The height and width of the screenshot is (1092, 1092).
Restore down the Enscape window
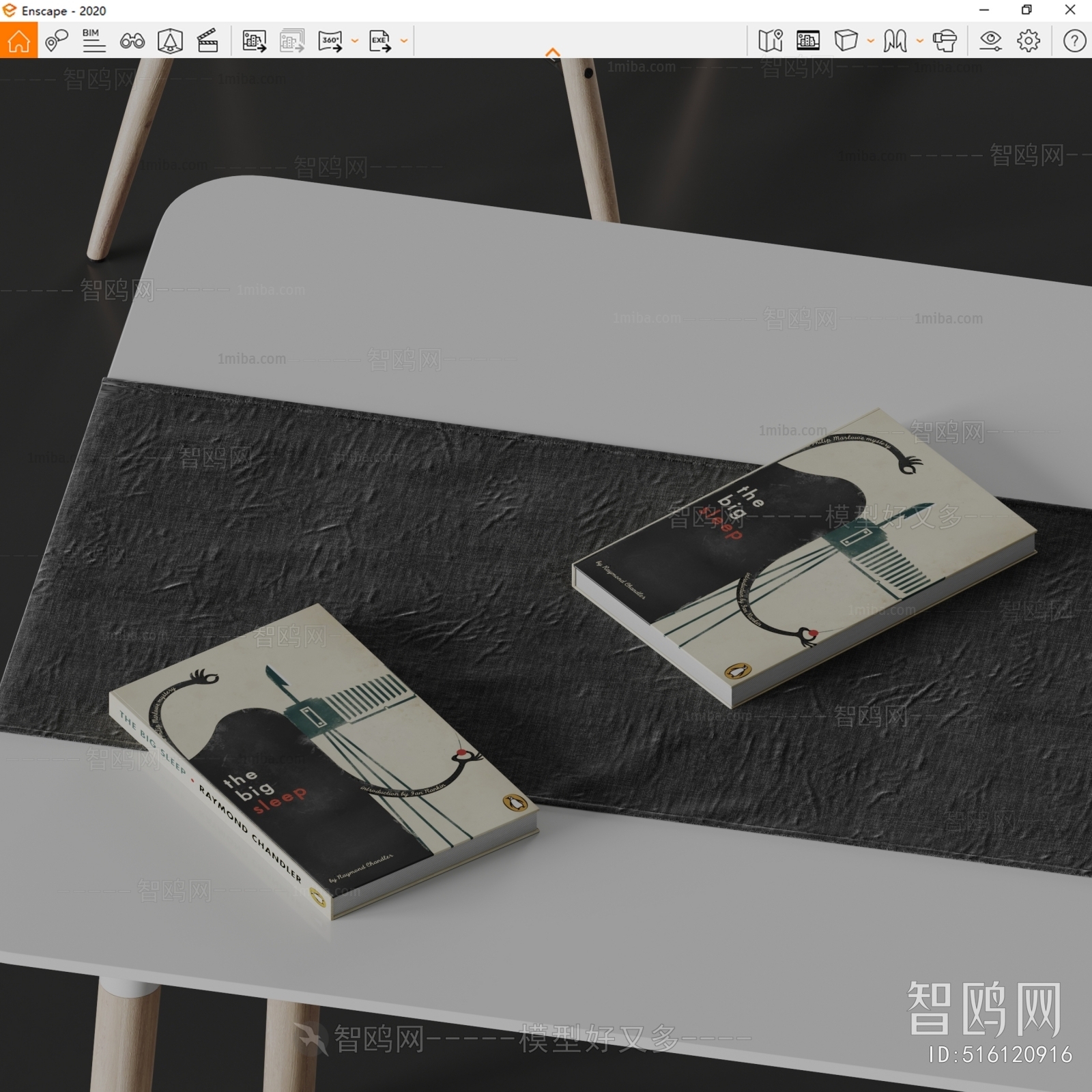(1026, 10)
